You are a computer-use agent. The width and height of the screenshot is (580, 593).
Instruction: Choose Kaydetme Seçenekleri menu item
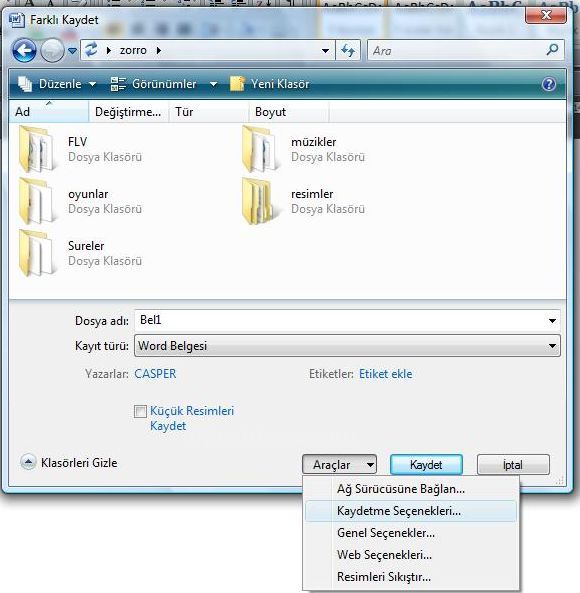[411, 511]
